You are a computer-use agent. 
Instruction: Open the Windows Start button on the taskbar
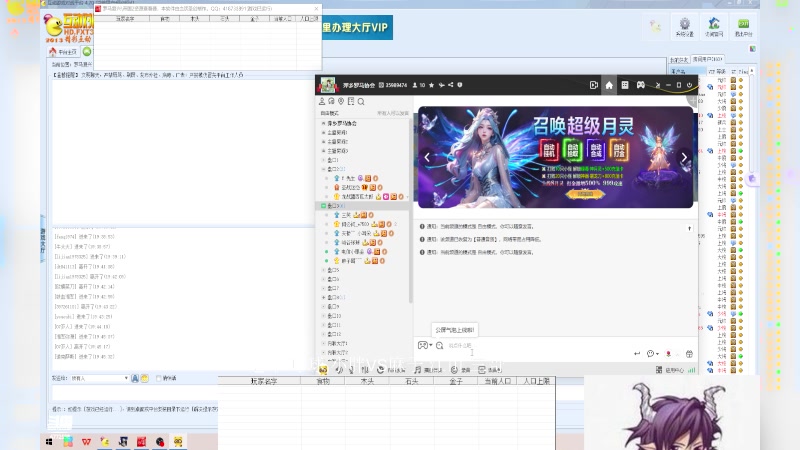tap(49, 442)
